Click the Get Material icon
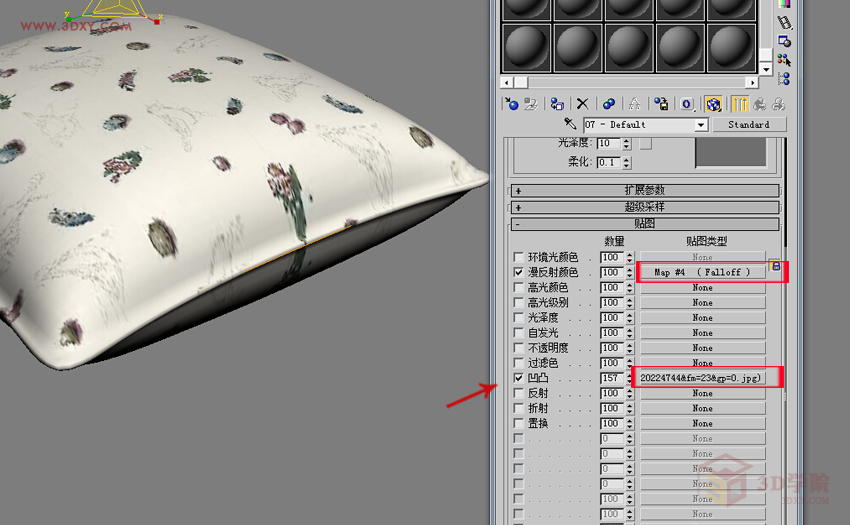The height and width of the screenshot is (525, 850). point(511,104)
